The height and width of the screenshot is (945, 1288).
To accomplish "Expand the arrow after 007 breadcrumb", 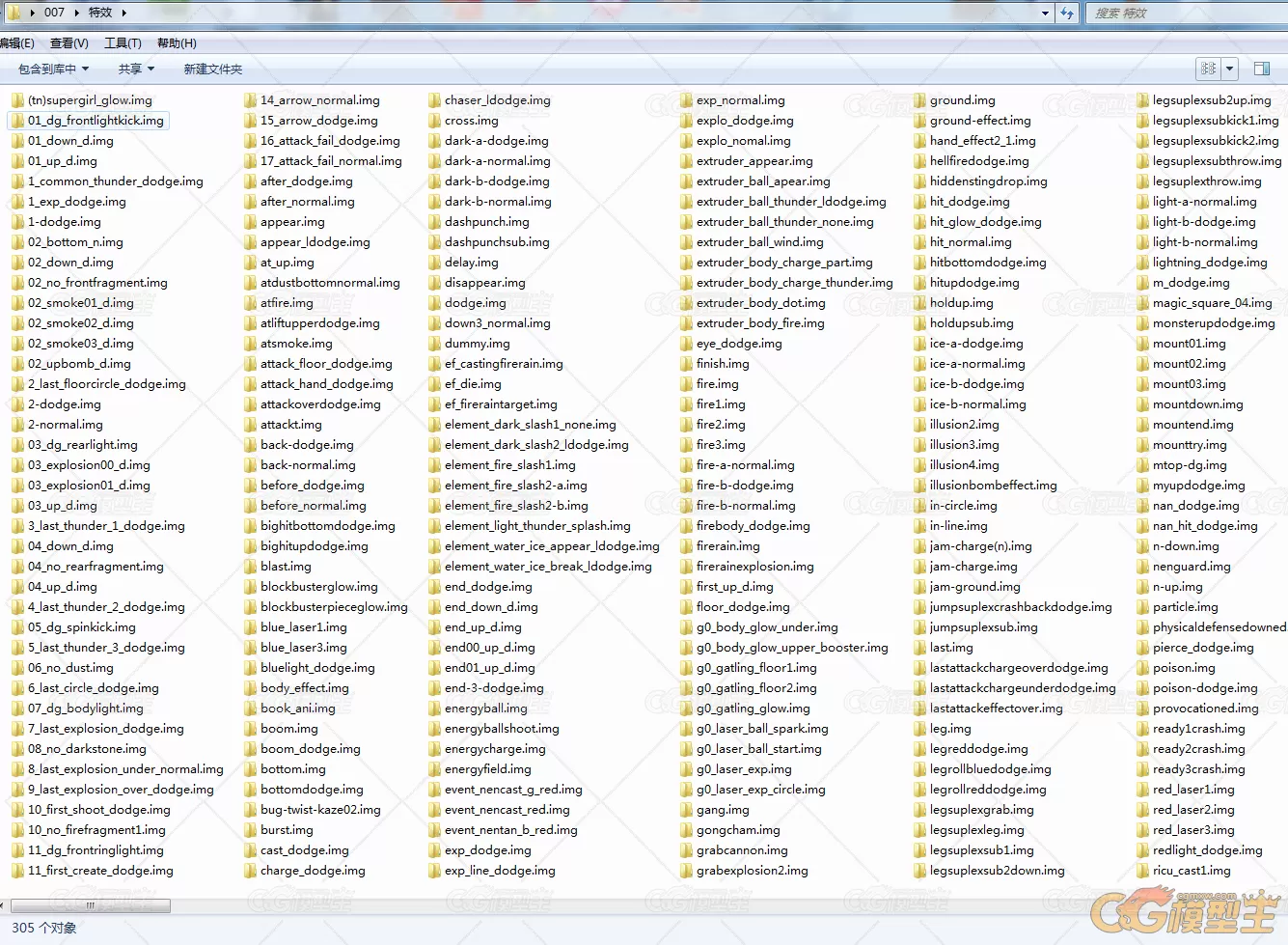I will coord(77,13).
